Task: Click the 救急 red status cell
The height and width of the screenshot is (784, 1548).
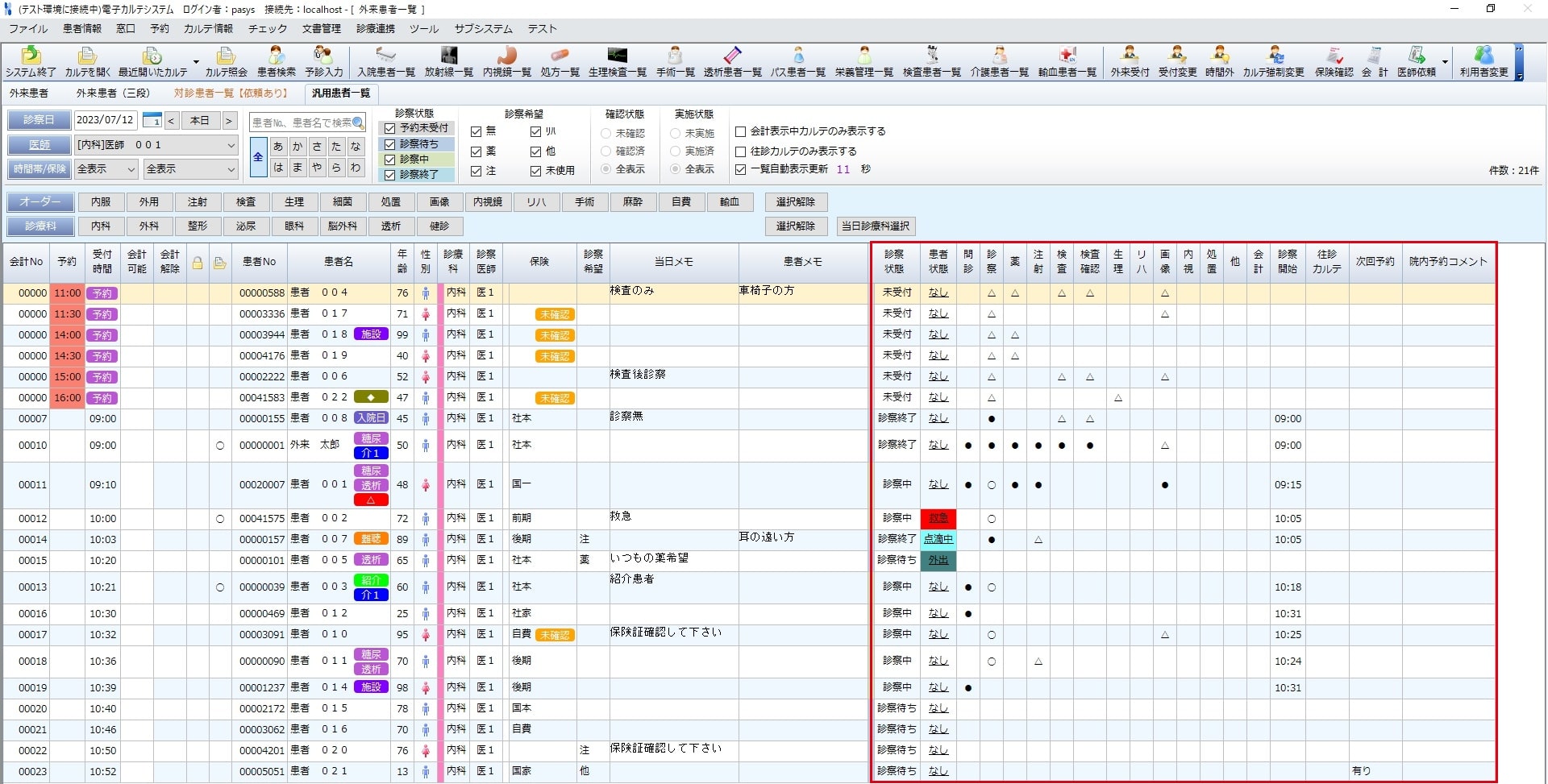Action: [x=938, y=519]
